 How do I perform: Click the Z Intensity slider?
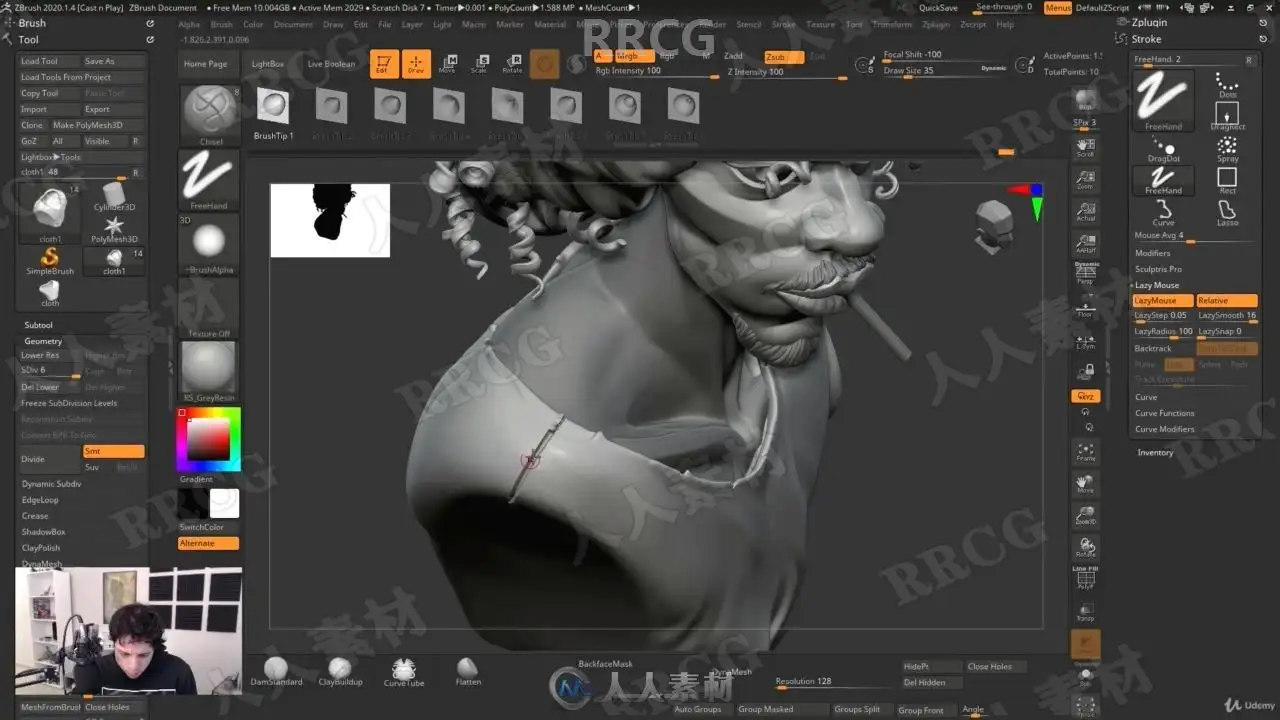point(786,72)
